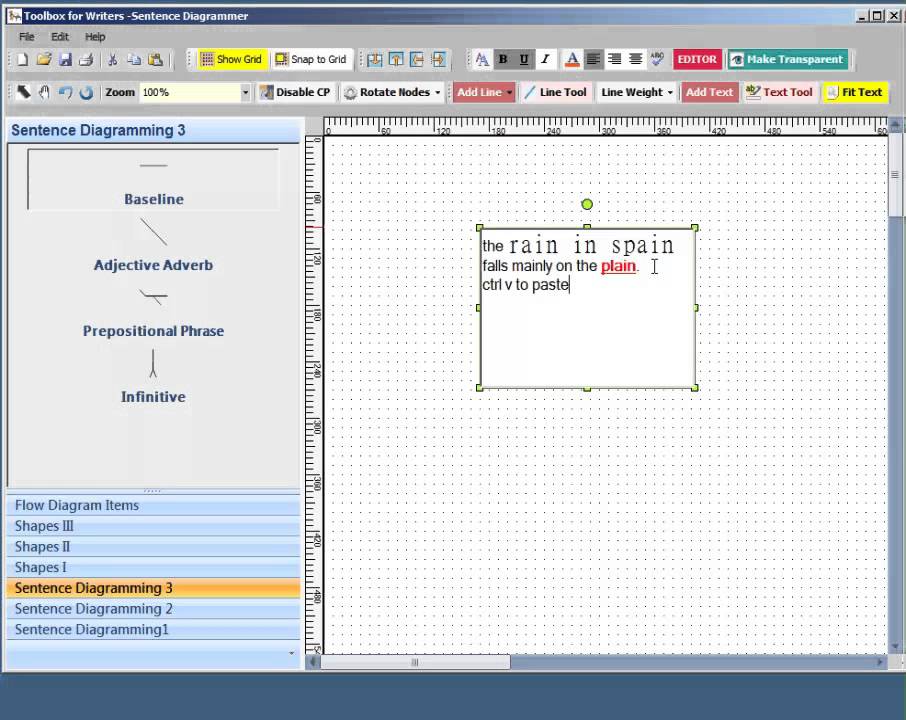Screen dimensions: 906x720
Task: Click the Add Text button
Action: click(x=709, y=92)
